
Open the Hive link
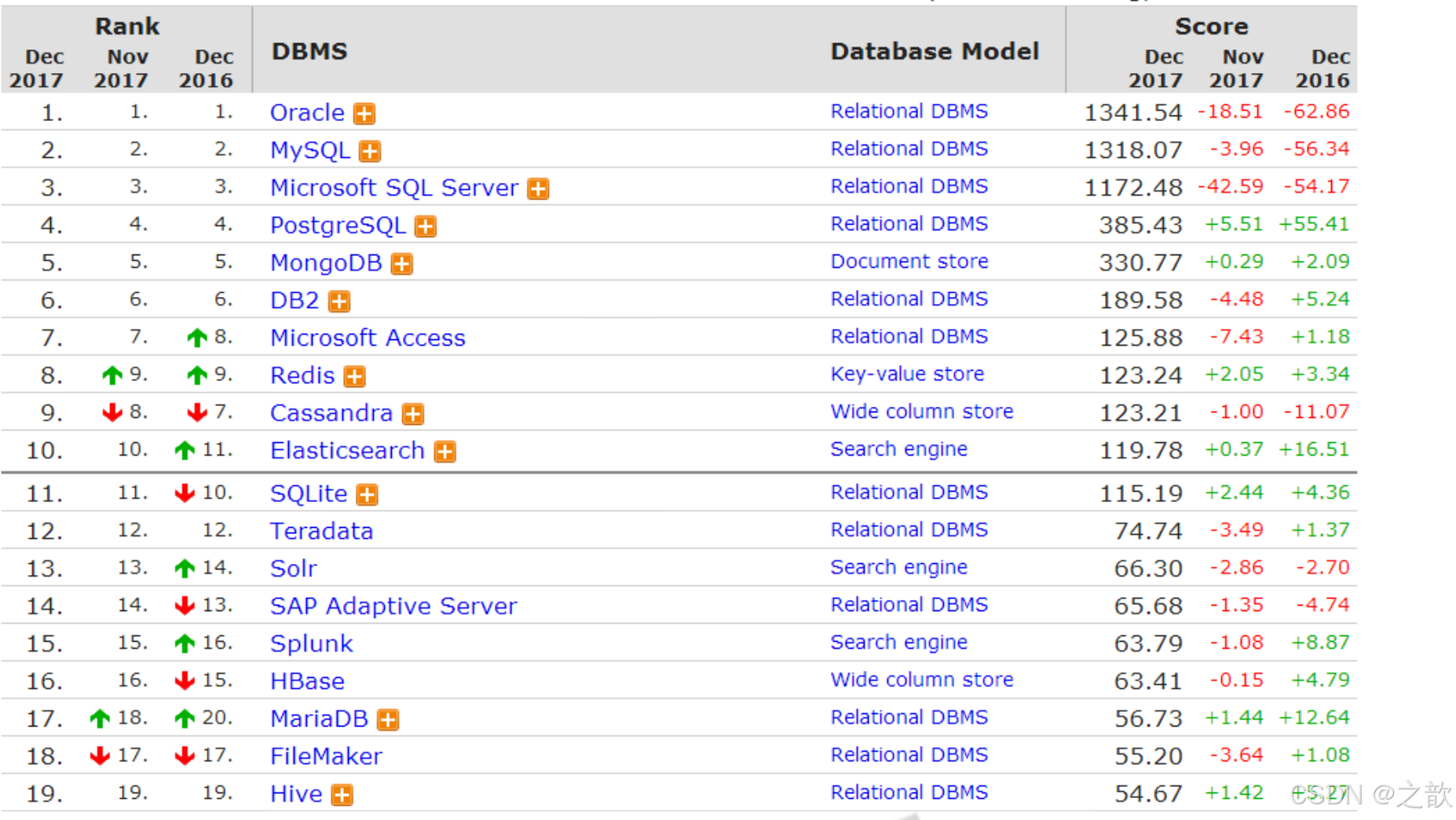(x=296, y=794)
